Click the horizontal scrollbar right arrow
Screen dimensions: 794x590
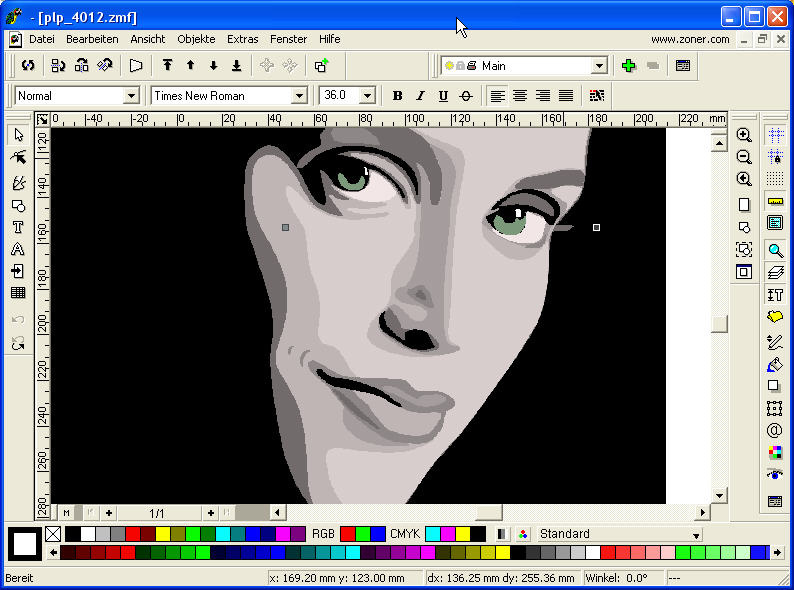click(702, 513)
